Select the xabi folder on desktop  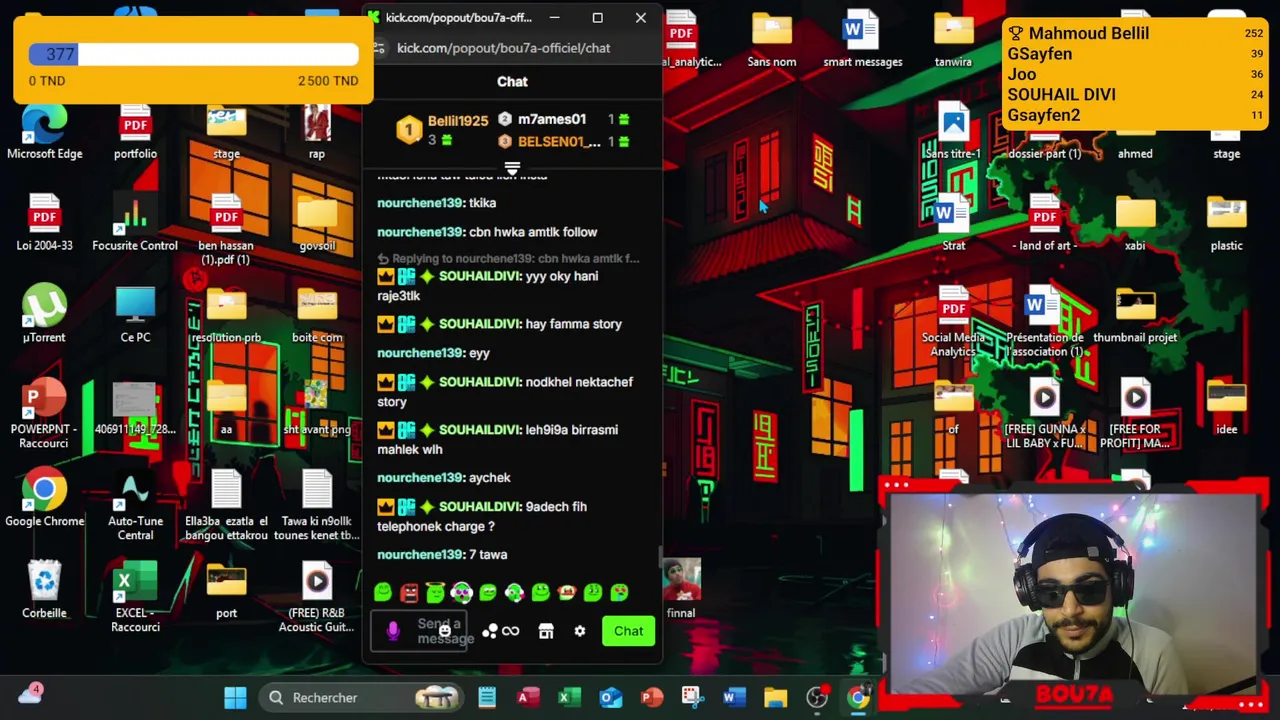(1135, 224)
